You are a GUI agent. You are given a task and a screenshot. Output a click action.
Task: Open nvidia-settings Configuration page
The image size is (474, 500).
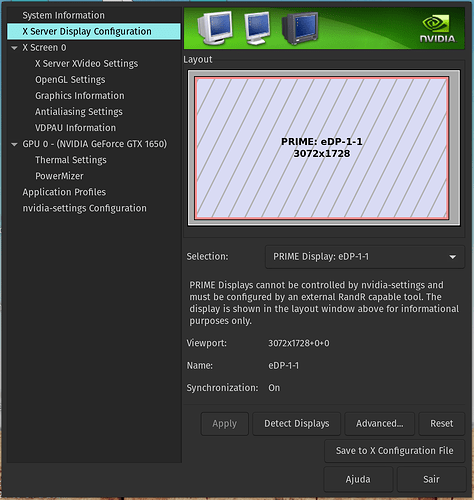pyautogui.click(x=84, y=208)
